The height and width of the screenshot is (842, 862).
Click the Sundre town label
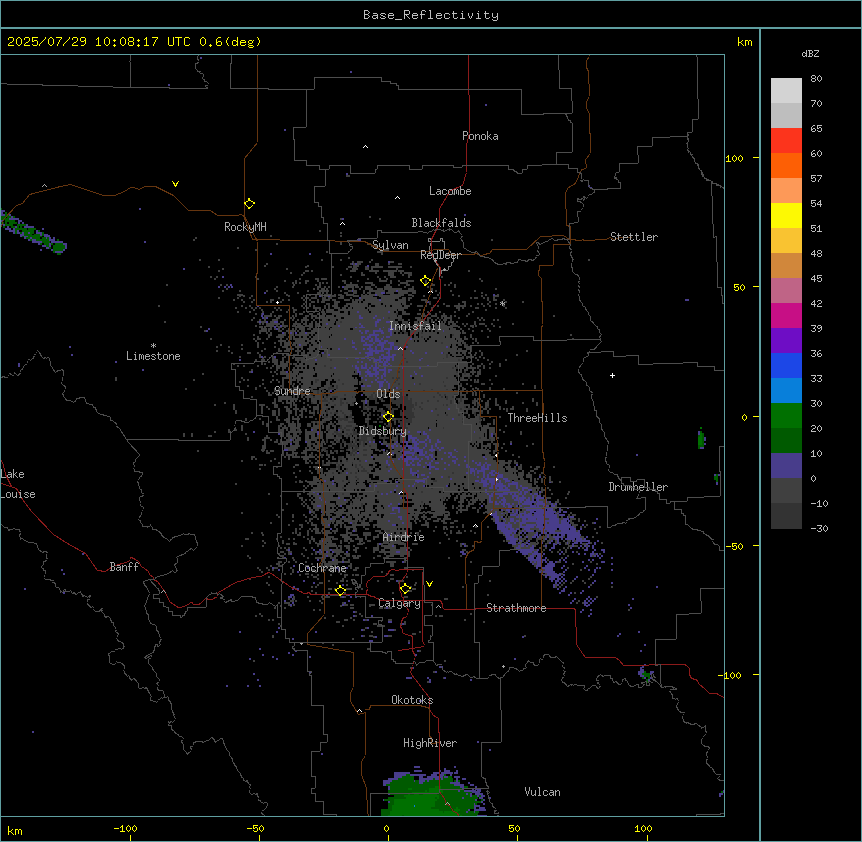click(x=292, y=391)
